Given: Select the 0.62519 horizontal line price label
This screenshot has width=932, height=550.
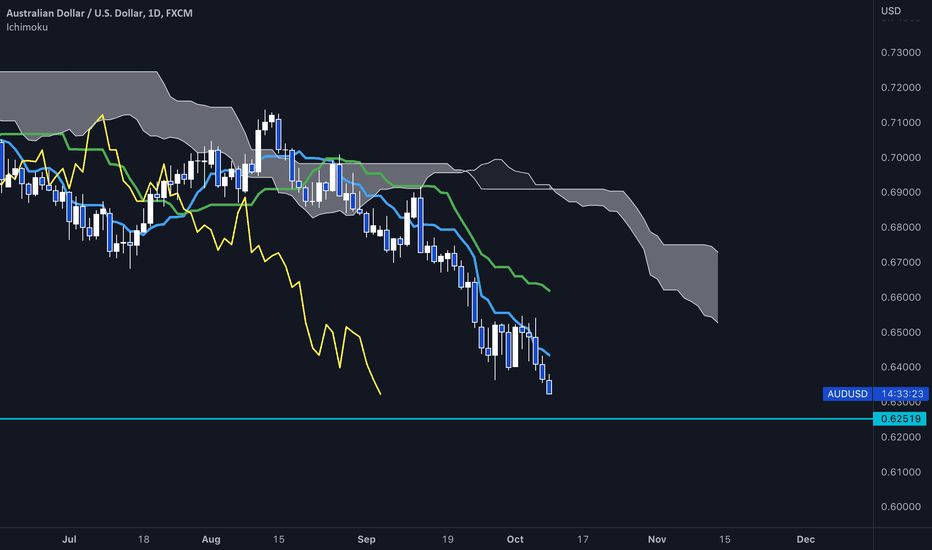Looking at the screenshot, I should [900, 419].
